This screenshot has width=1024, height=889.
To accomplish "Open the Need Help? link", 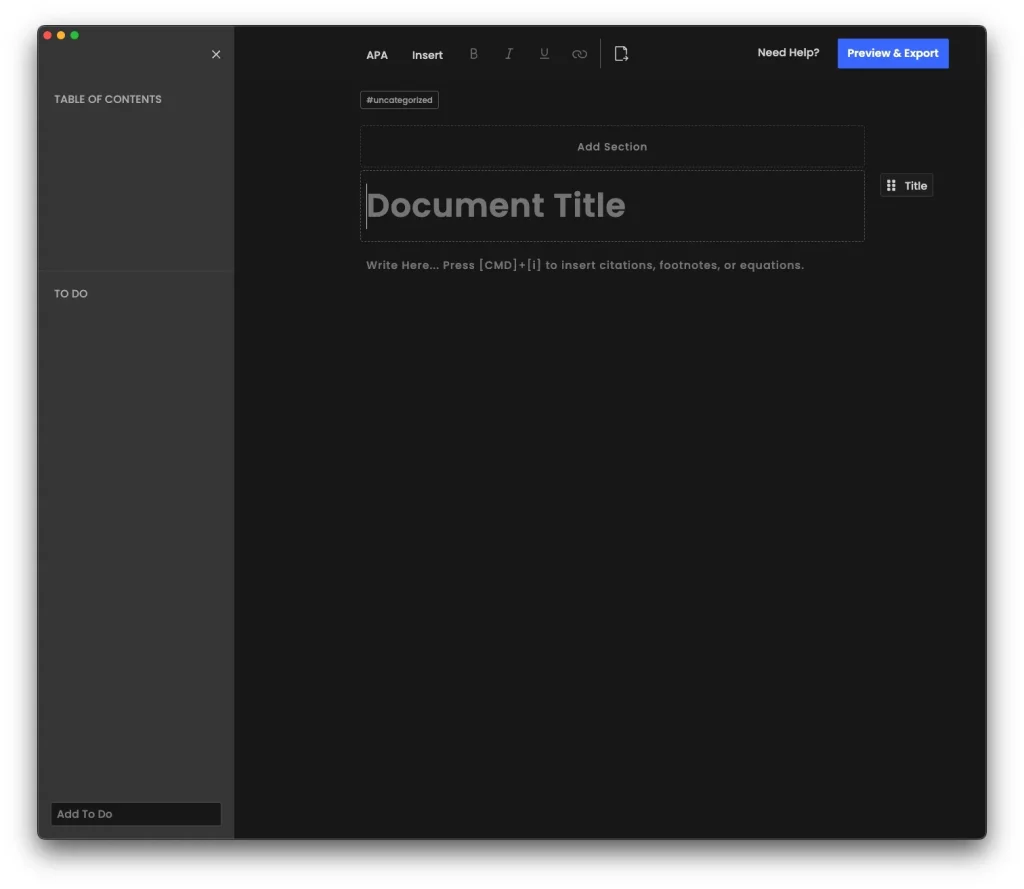I will [x=788, y=53].
